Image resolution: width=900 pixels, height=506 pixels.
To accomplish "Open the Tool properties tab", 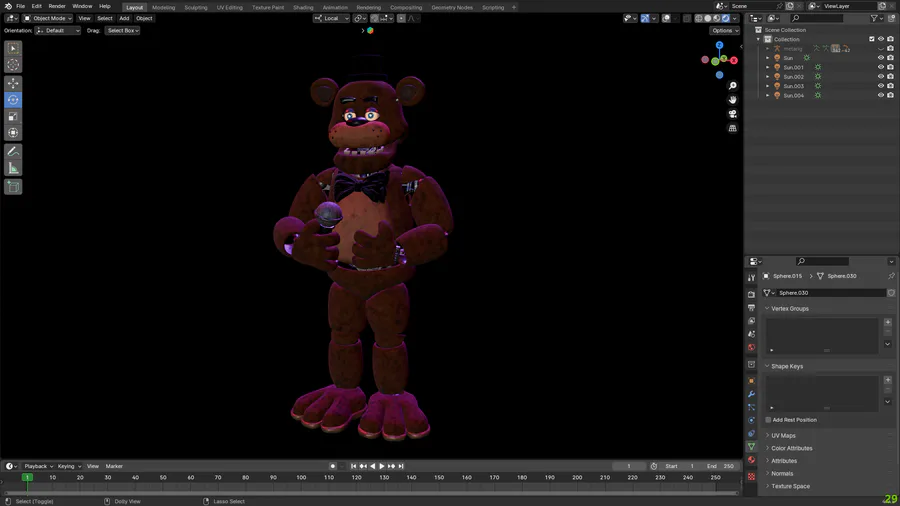I will click(x=751, y=278).
